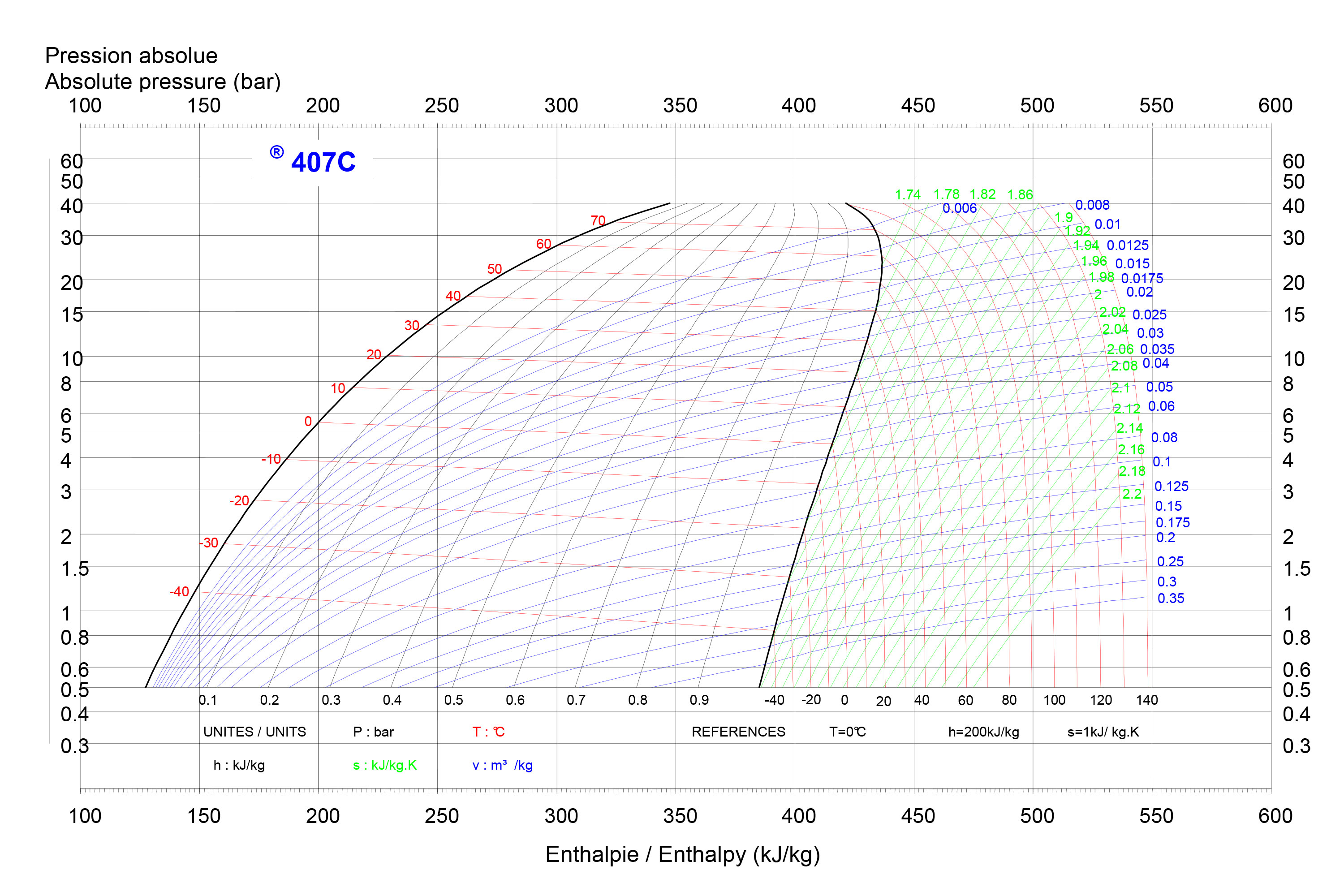The image size is (1344, 896).
Task: Select the "P : bar" unit label
Action: click(373, 732)
